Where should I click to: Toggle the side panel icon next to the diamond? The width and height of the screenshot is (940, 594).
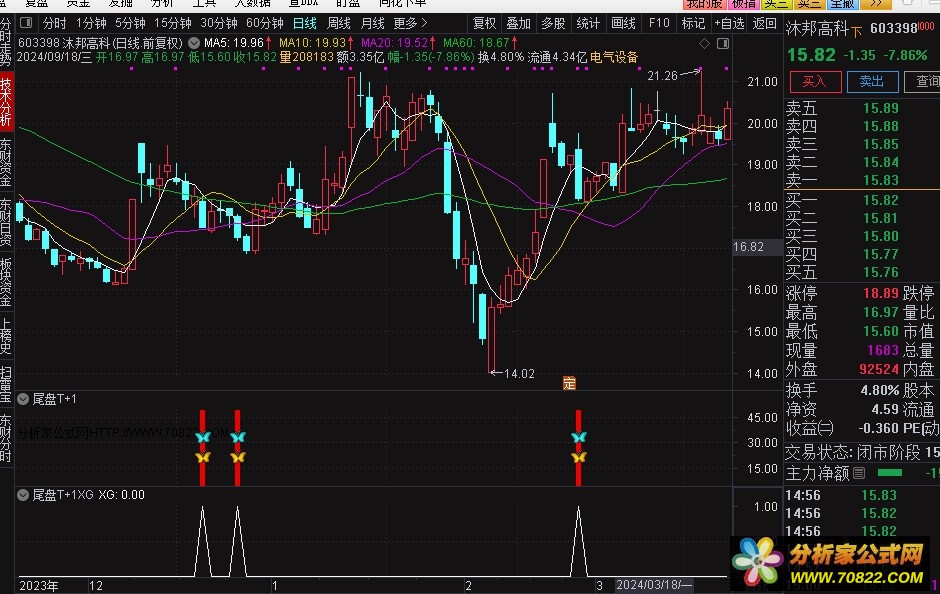(723, 43)
